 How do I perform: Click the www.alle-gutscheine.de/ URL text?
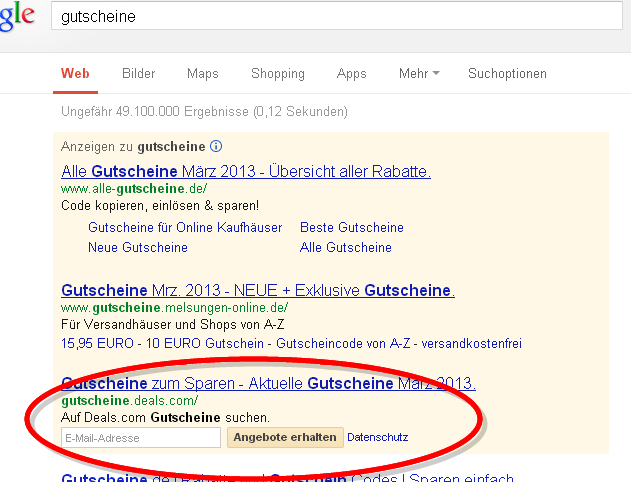(134, 188)
